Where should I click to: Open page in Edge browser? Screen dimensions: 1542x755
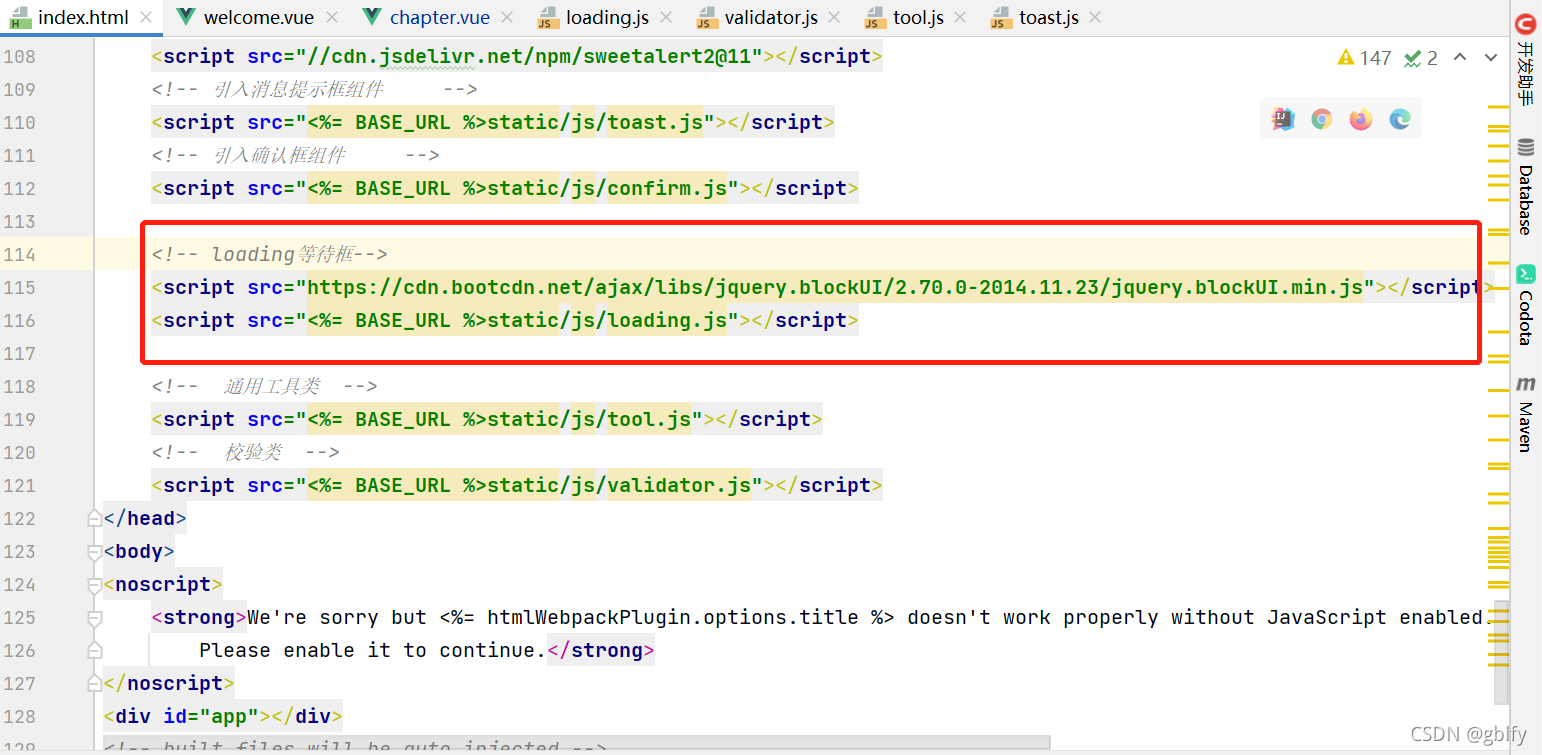coord(1400,119)
